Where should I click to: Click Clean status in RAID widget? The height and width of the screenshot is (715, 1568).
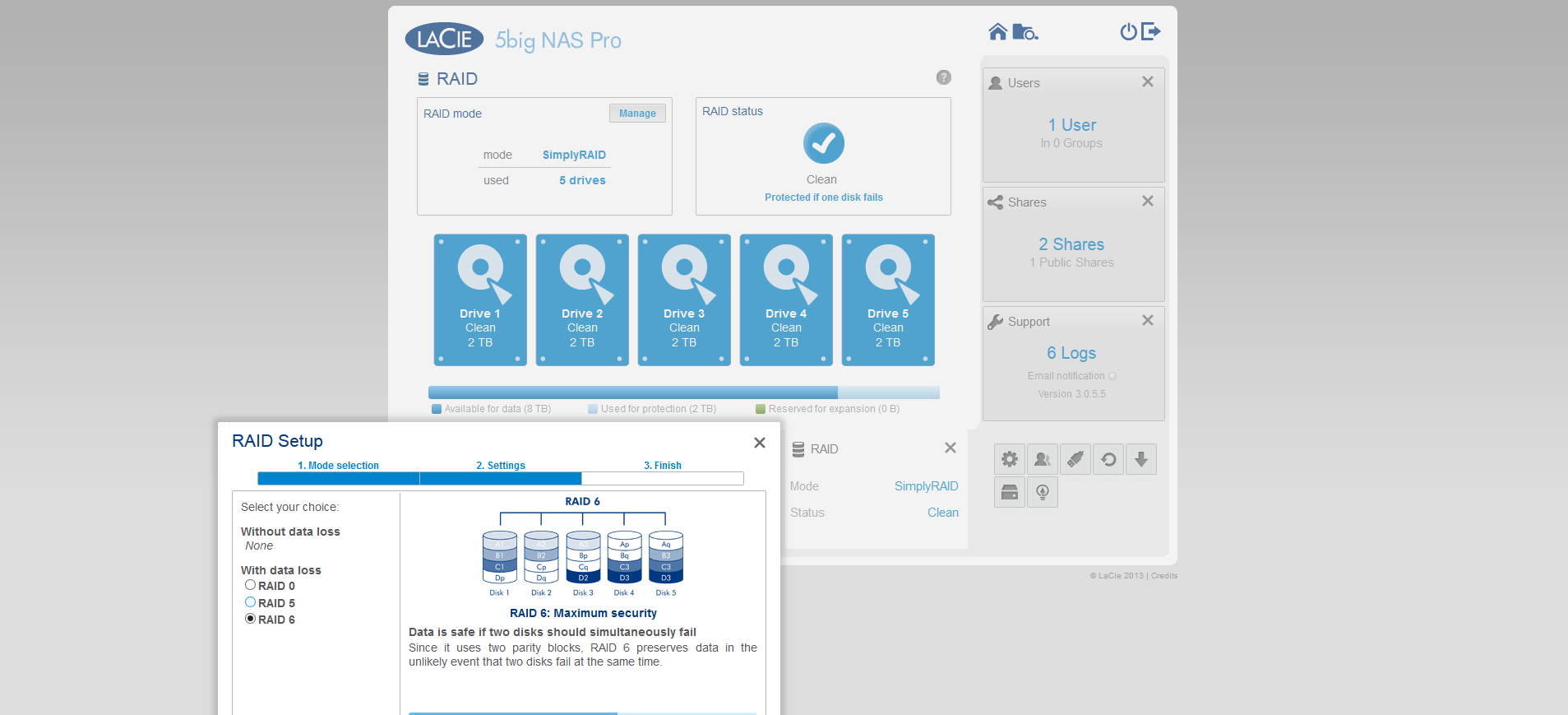tap(943, 513)
